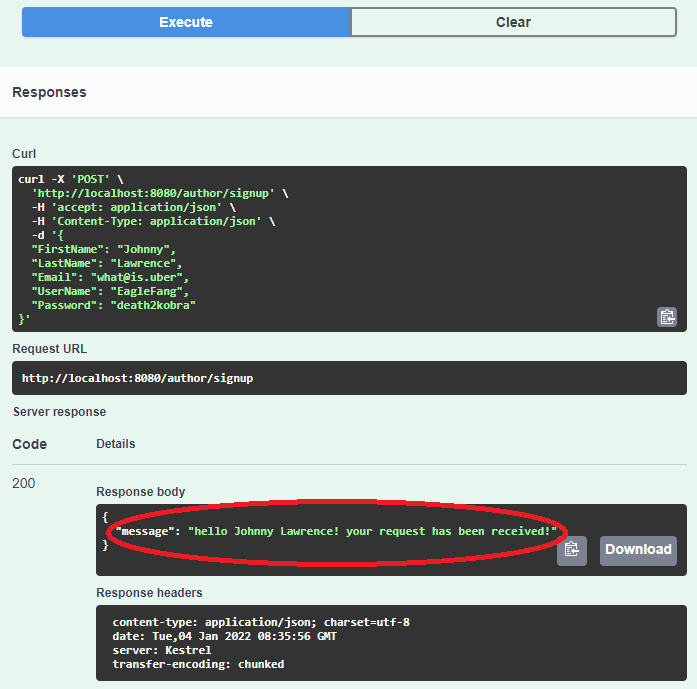The width and height of the screenshot is (697, 689).
Task: Click the response message hello Johnny Lawrence text
Action: [x=373, y=531]
